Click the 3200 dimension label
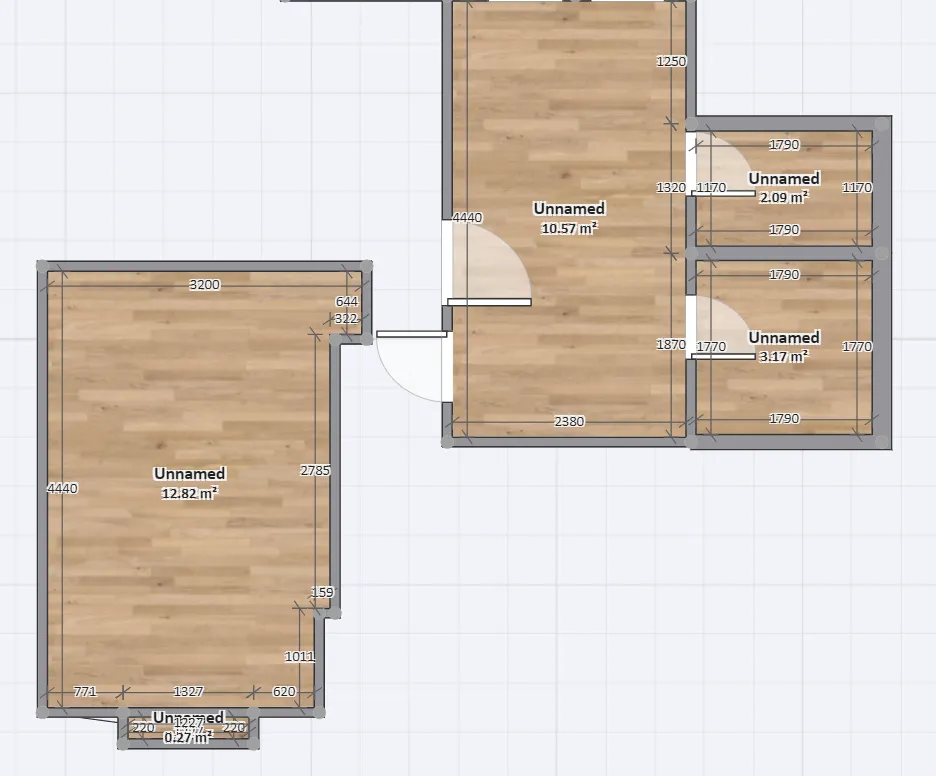This screenshot has height=776, width=936. pyautogui.click(x=205, y=285)
